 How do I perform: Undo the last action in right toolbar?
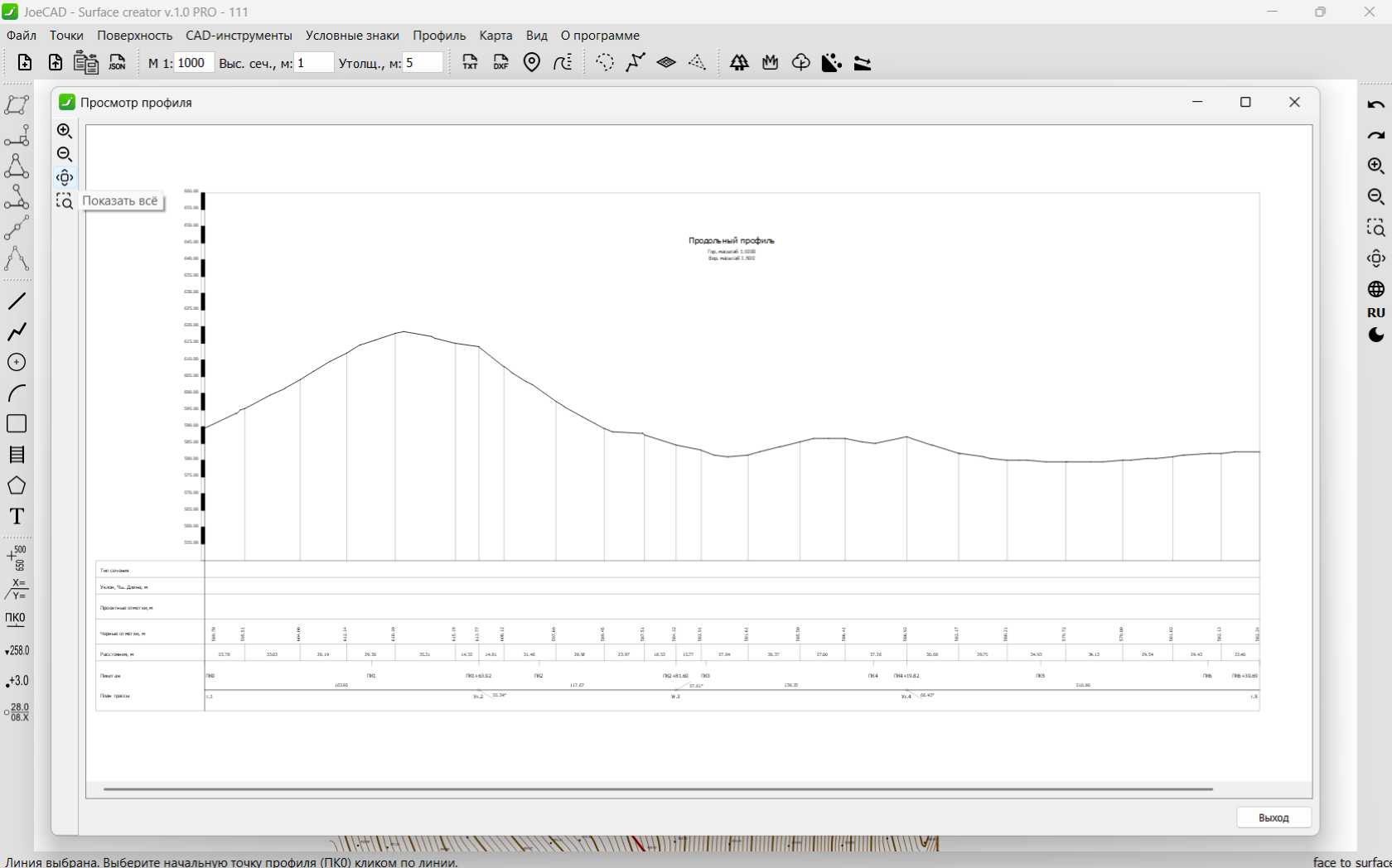pyautogui.click(x=1375, y=104)
